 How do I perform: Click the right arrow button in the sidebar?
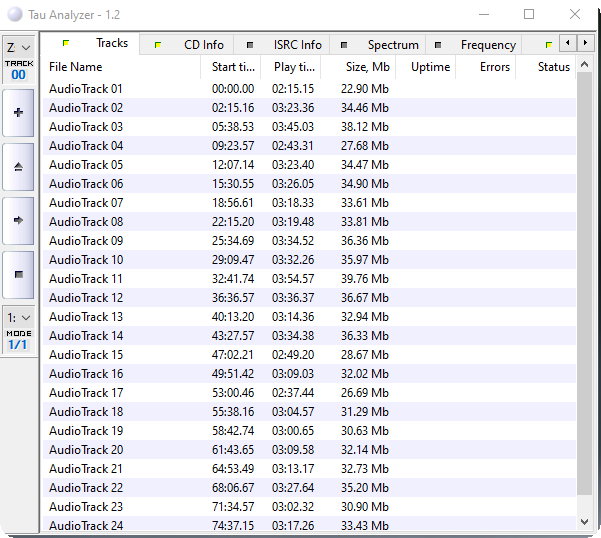pyautogui.click(x=18, y=220)
